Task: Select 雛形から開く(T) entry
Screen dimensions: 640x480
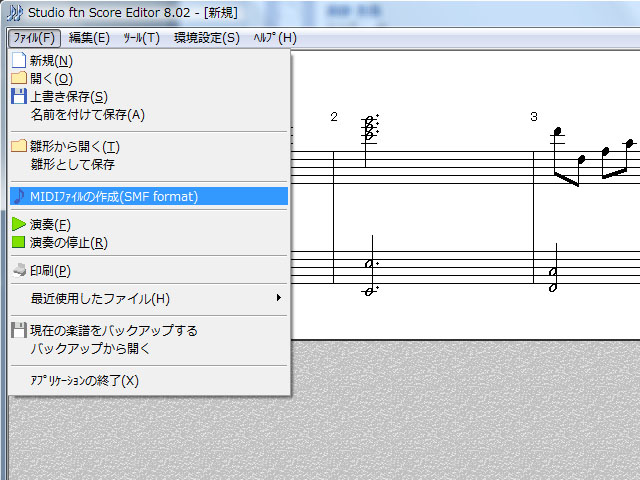Action: click(x=149, y=146)
